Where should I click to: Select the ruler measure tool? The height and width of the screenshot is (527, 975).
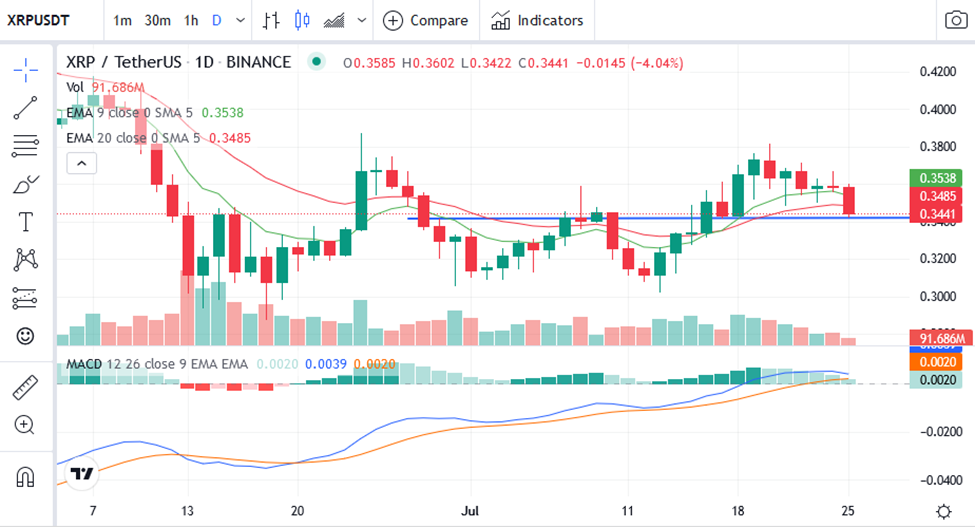click(x=25, y=388)
